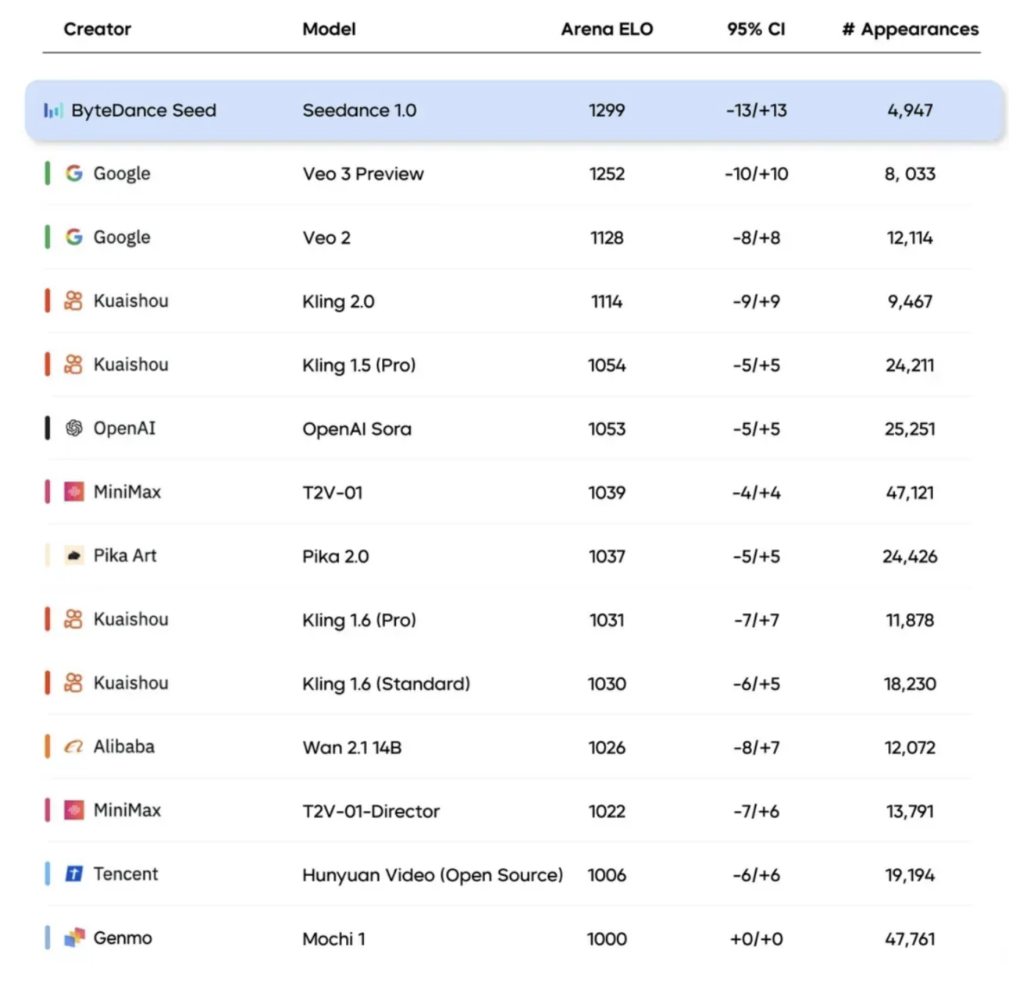The height and width of the screenshot is (996, 1024).
Task: Click the Arena ELO value 1299
Action: click(x=607, y=110)
